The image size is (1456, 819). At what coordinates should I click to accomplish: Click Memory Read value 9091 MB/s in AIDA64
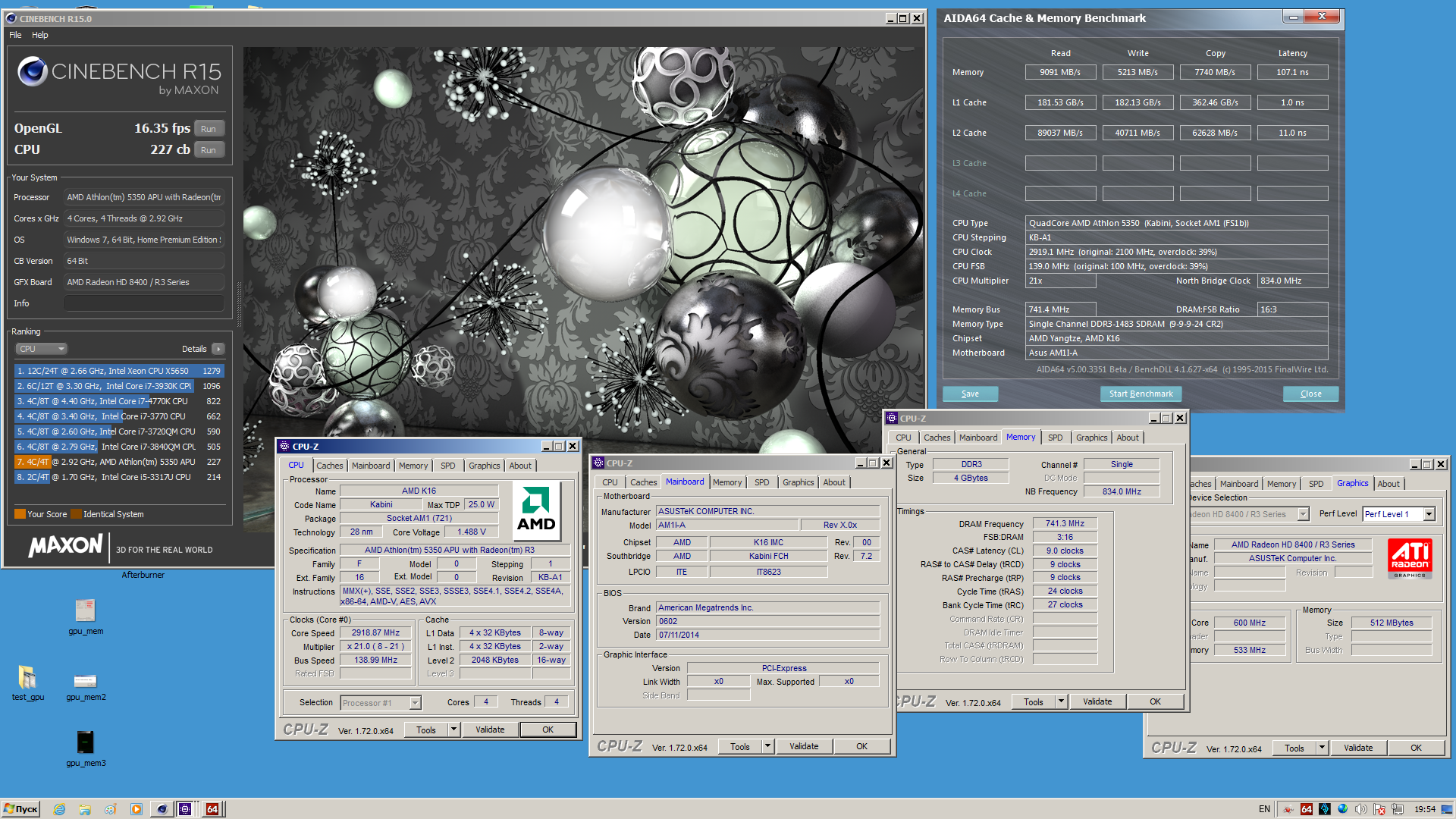(x=1060, y=72)
